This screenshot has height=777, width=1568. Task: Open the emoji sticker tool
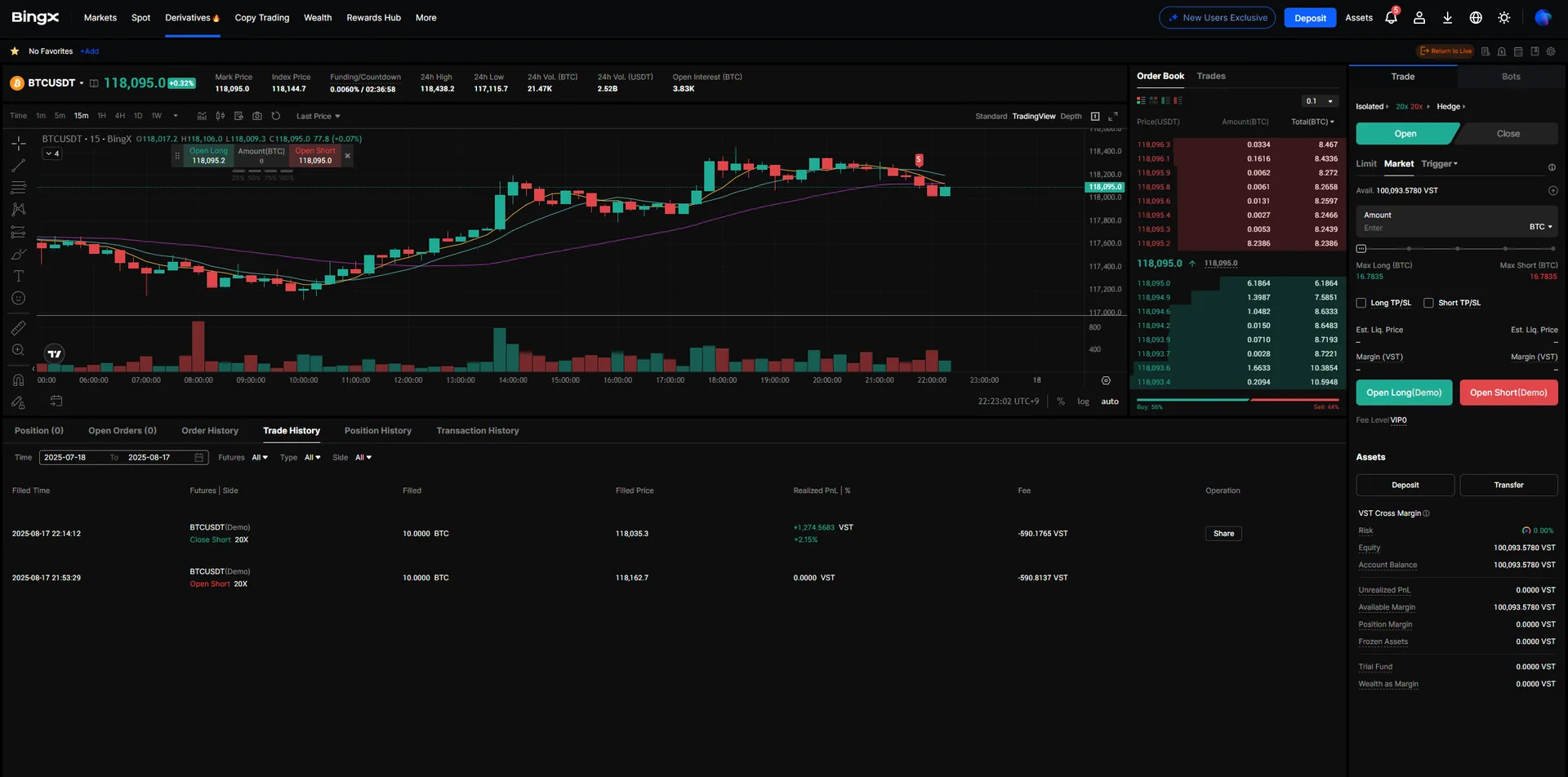tap(18, 299)
